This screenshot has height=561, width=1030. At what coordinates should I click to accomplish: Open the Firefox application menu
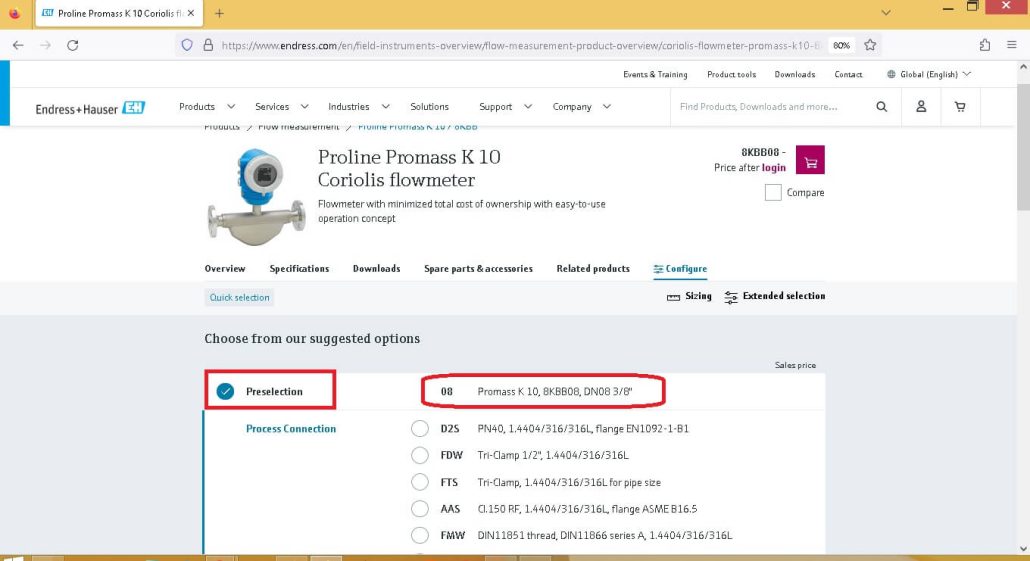coord(1012,45)
